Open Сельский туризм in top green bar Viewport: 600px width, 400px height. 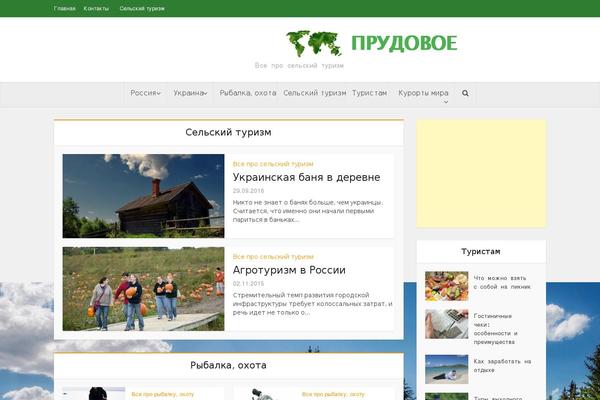(x=142, y=8)
